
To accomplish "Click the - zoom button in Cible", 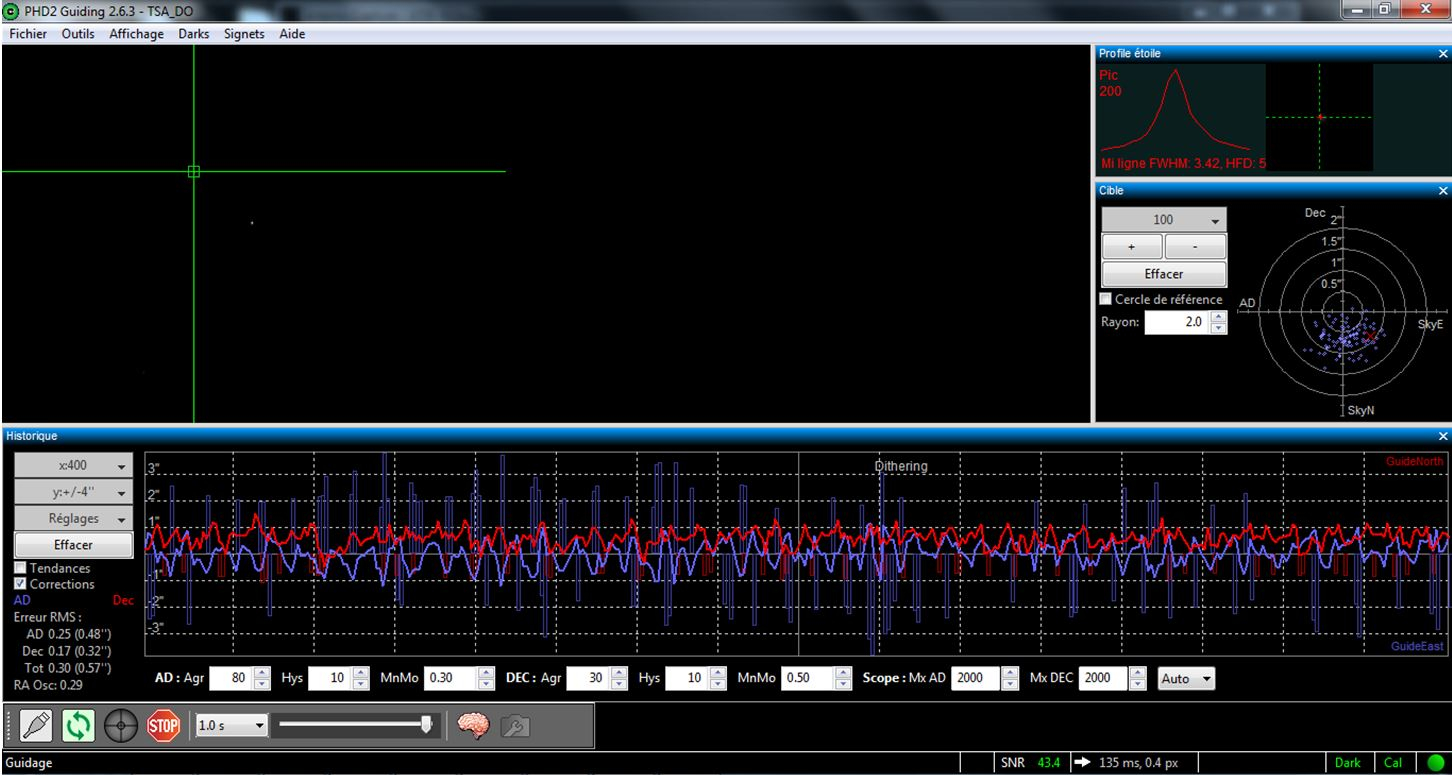I will [x=1195, y=247].
